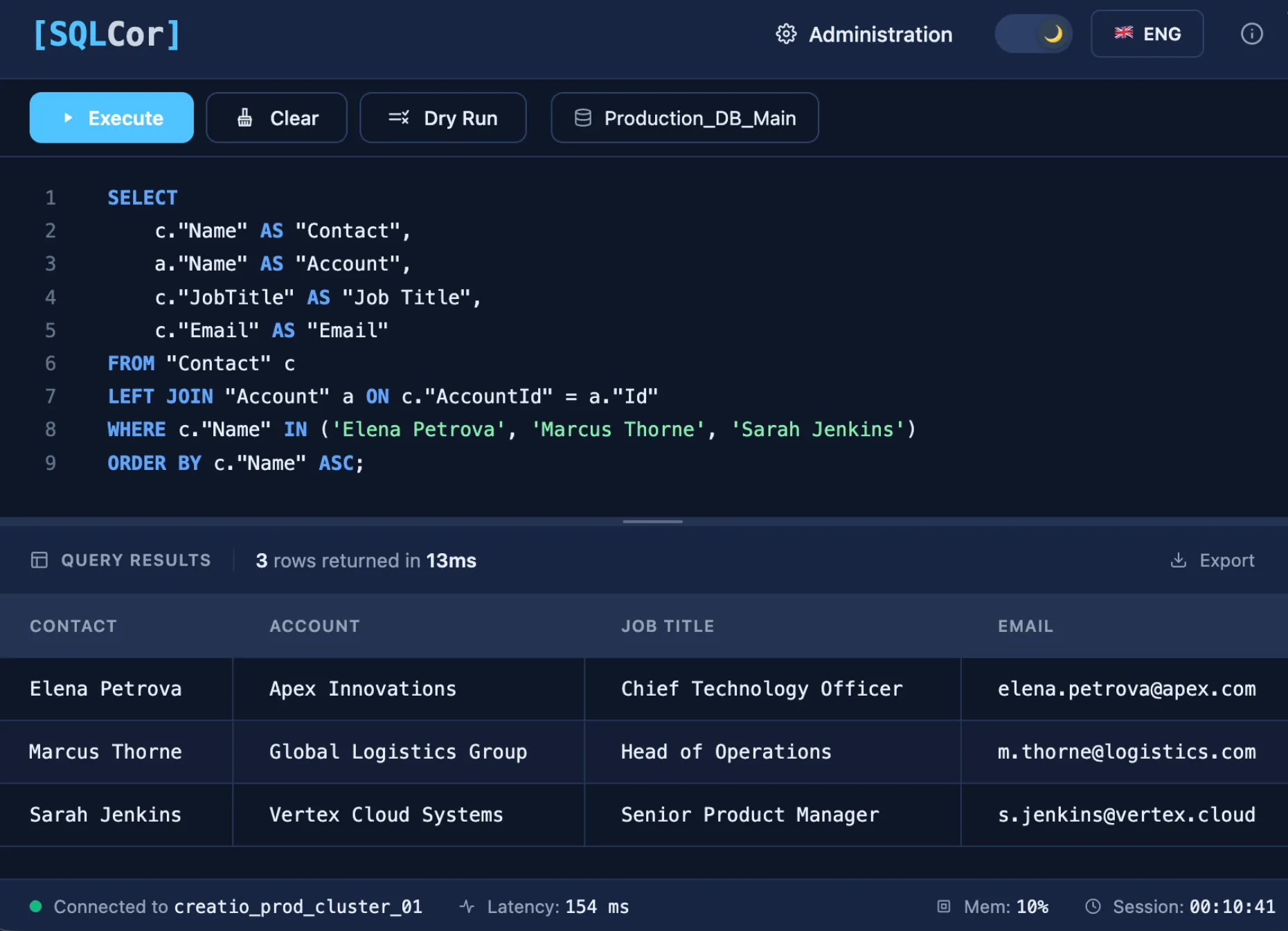Select the Sarah Jenkins contact cell
Image resolution: width=1288 pixels, height=931 pixels.
[116, 815]
